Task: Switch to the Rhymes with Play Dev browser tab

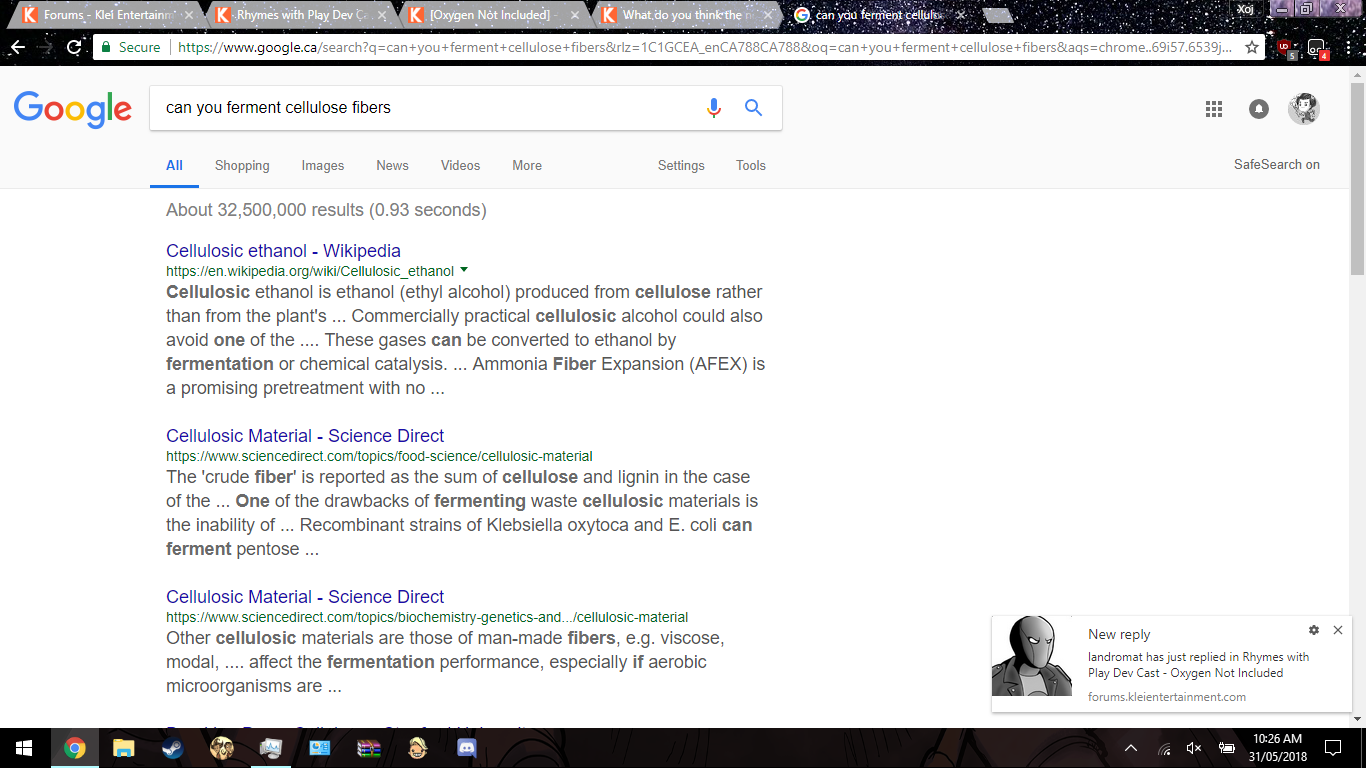Action: 300,15
